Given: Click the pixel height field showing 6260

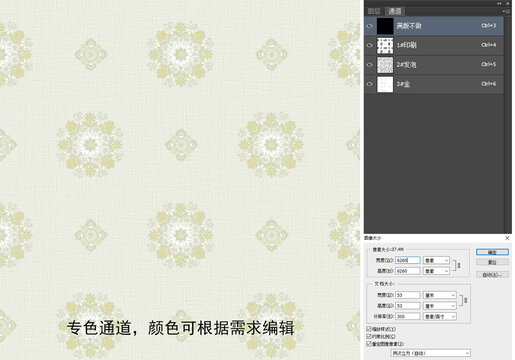Looking at the screenshot, I should (x=408, y=271).
